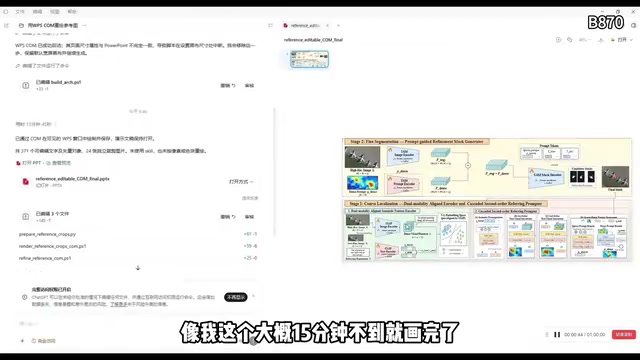Toggle the sidebar icon left of conversation title
The height and width of the screenshot is (360, 640).
(x=7, y=25)
